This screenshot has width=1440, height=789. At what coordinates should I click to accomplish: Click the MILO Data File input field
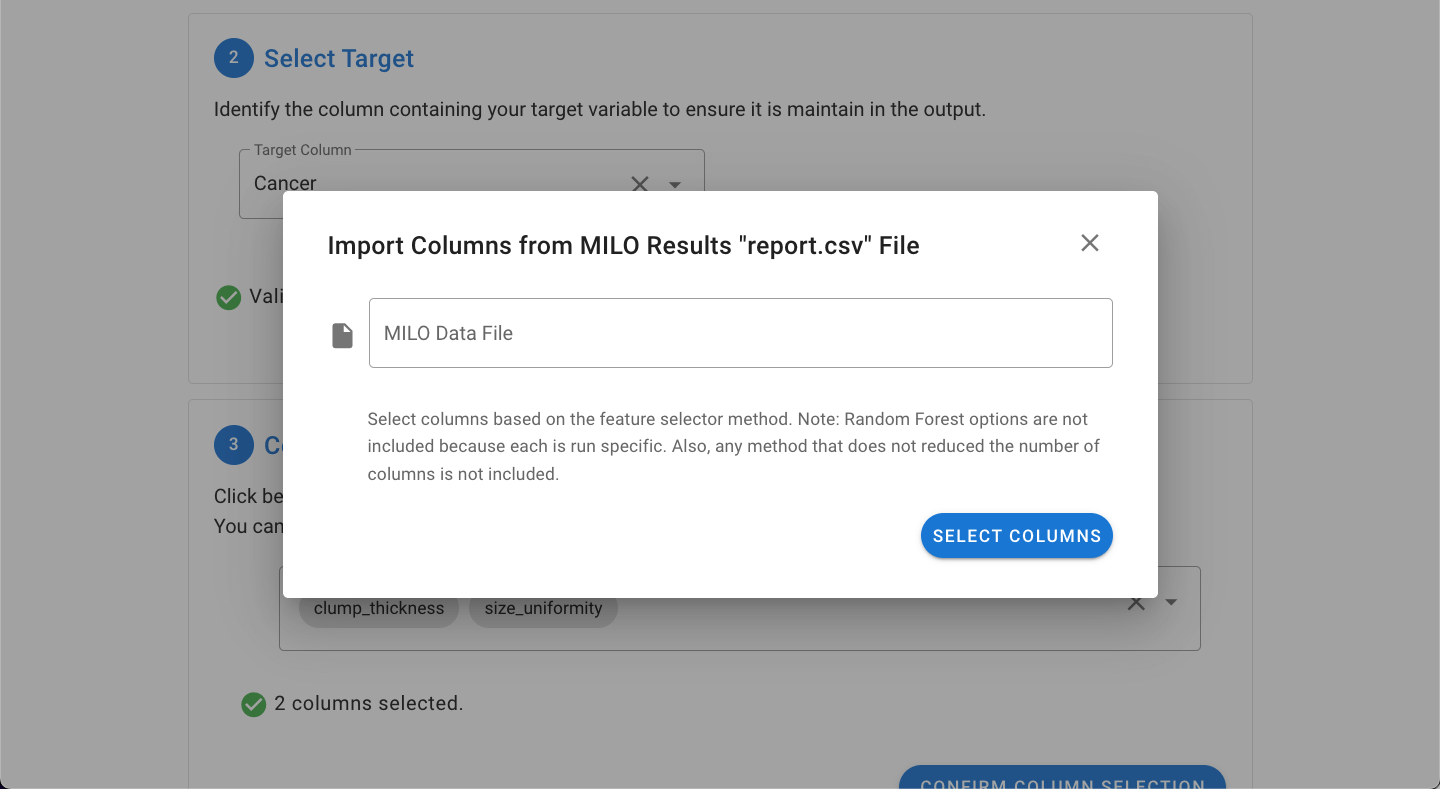coord(740,333)
